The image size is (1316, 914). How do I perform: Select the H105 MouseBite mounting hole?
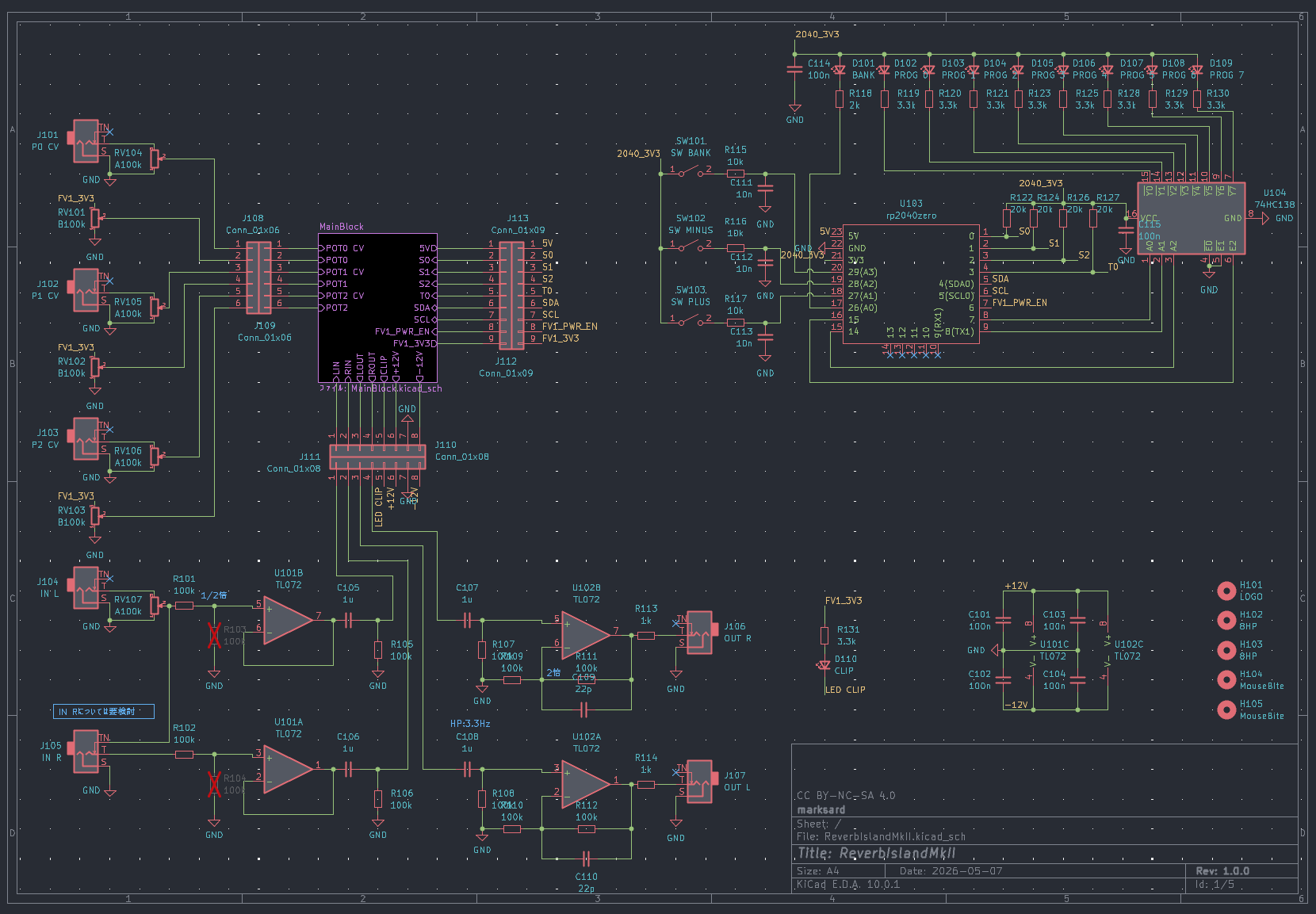tap(1226, 709)
